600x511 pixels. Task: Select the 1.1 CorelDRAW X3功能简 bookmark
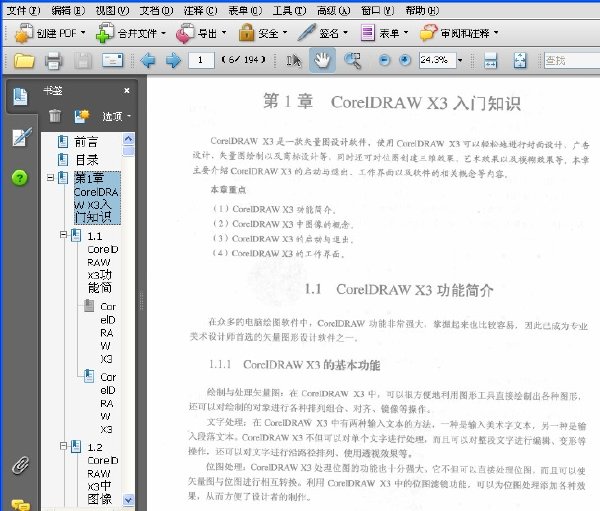(x=102, y=262)
